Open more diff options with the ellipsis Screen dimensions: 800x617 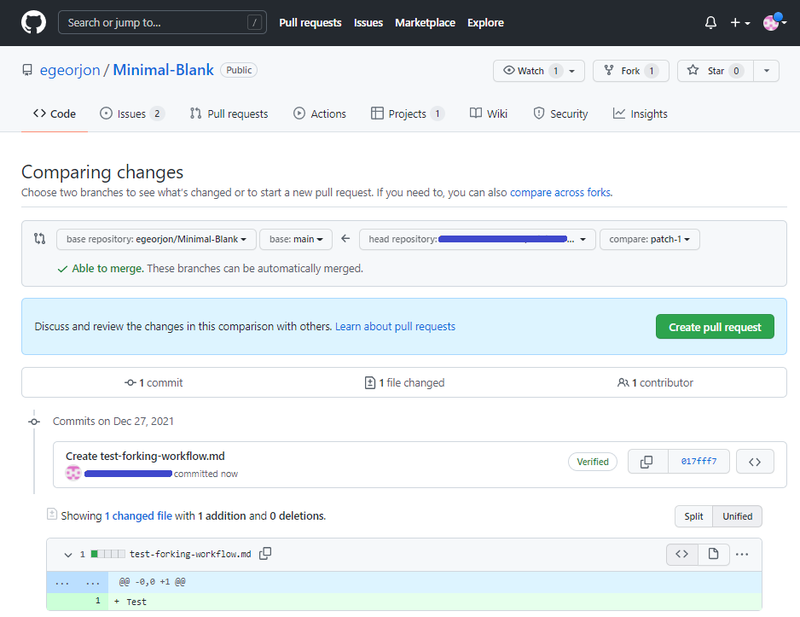[743, 554]
